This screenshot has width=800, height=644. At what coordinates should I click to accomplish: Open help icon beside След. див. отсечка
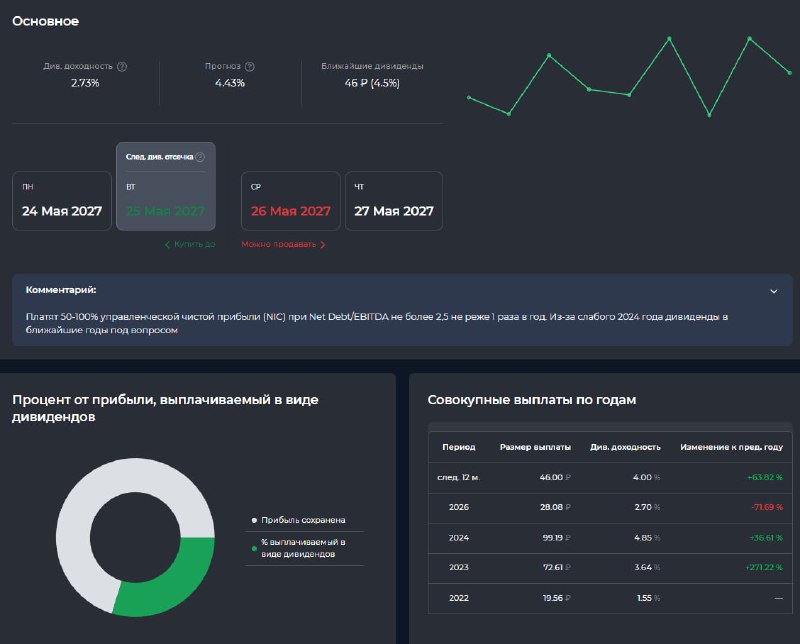201,157
